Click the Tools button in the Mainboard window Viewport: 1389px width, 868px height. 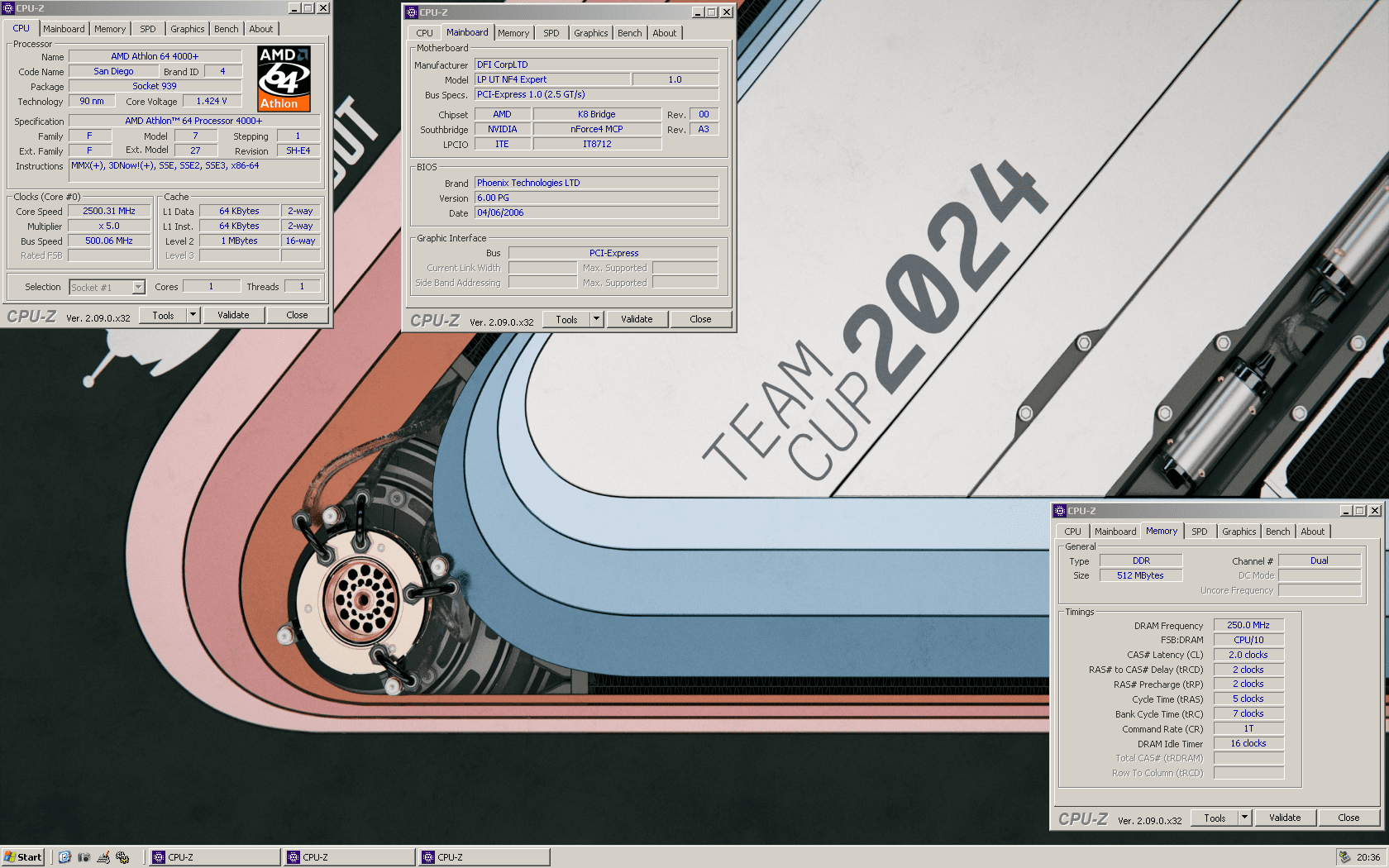click(566, 319)
